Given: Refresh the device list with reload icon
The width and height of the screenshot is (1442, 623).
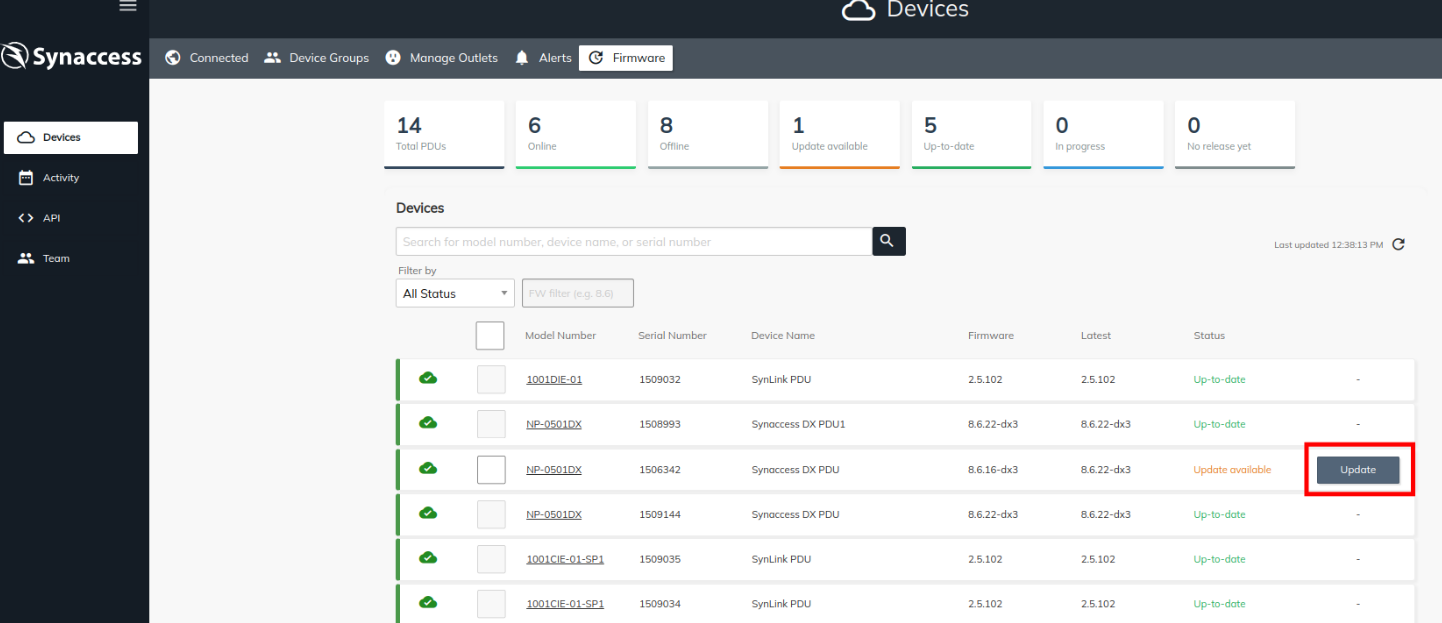Looking at the screenshot, I should [x=1398, y=244].
